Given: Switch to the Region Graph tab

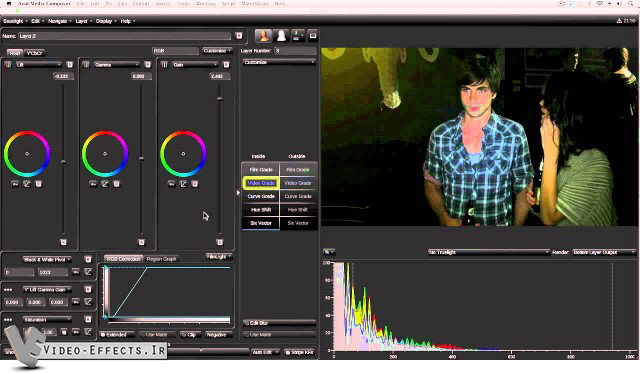Looking at the screenshot, I should pyautogui.click(x=161, y=259).
